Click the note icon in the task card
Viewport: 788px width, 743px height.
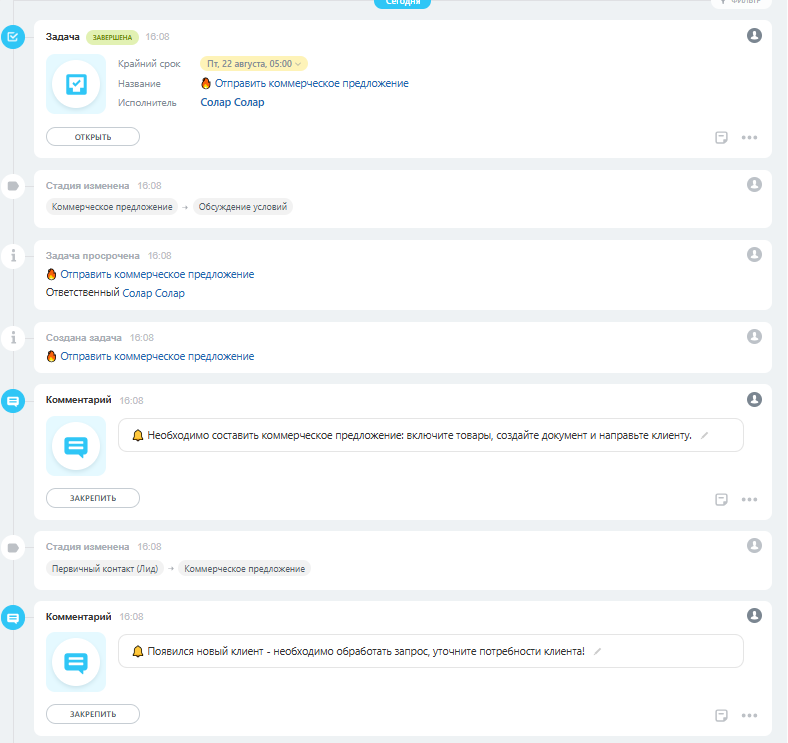(721, 138)
